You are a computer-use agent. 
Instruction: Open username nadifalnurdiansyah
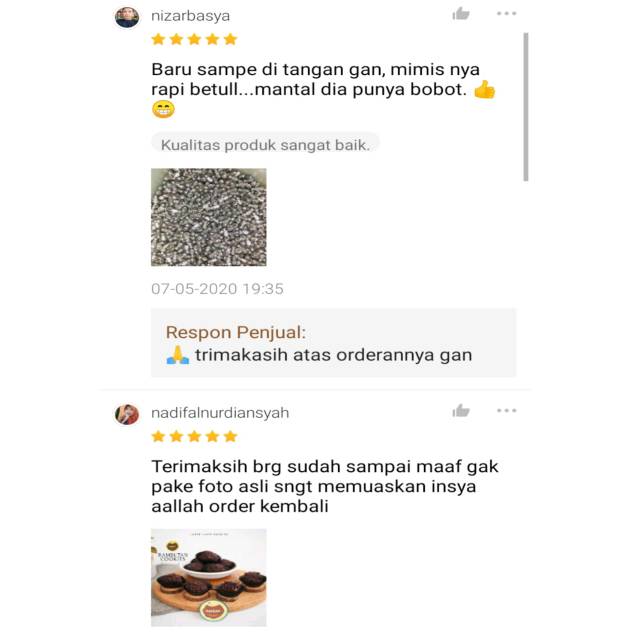tap(220, 413)
